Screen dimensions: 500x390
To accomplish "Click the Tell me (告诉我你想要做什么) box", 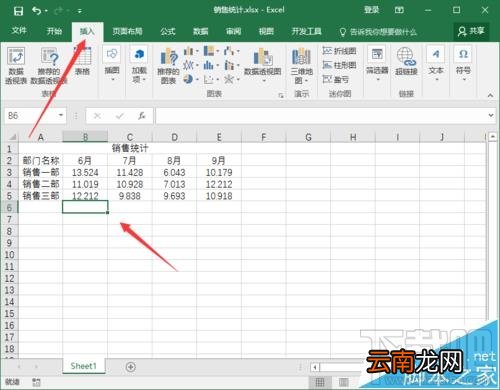I will [x=378, y=32].
